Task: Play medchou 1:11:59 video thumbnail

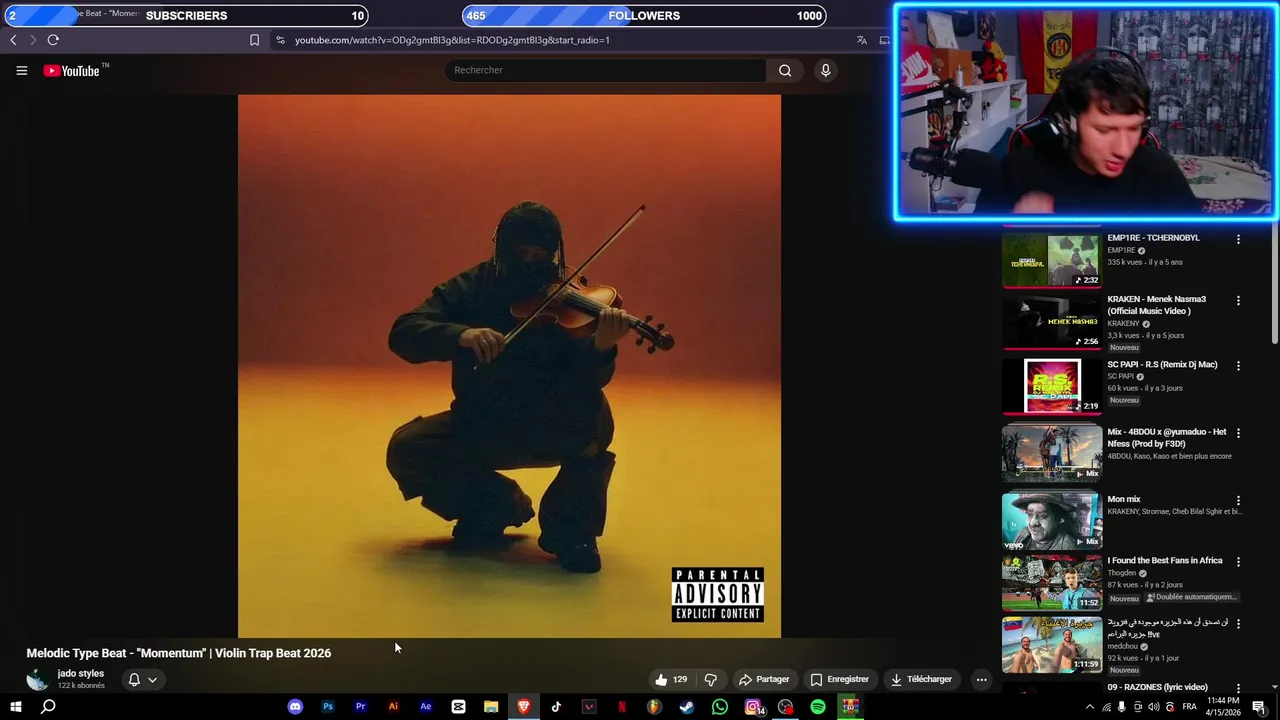Action: [x=1051, y=644]
